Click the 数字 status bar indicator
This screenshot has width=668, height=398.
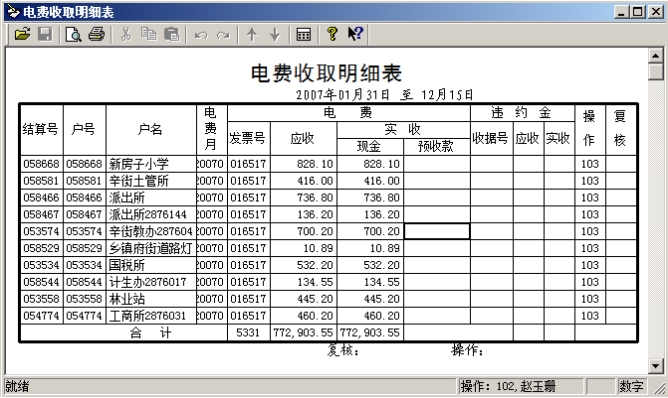631,386
